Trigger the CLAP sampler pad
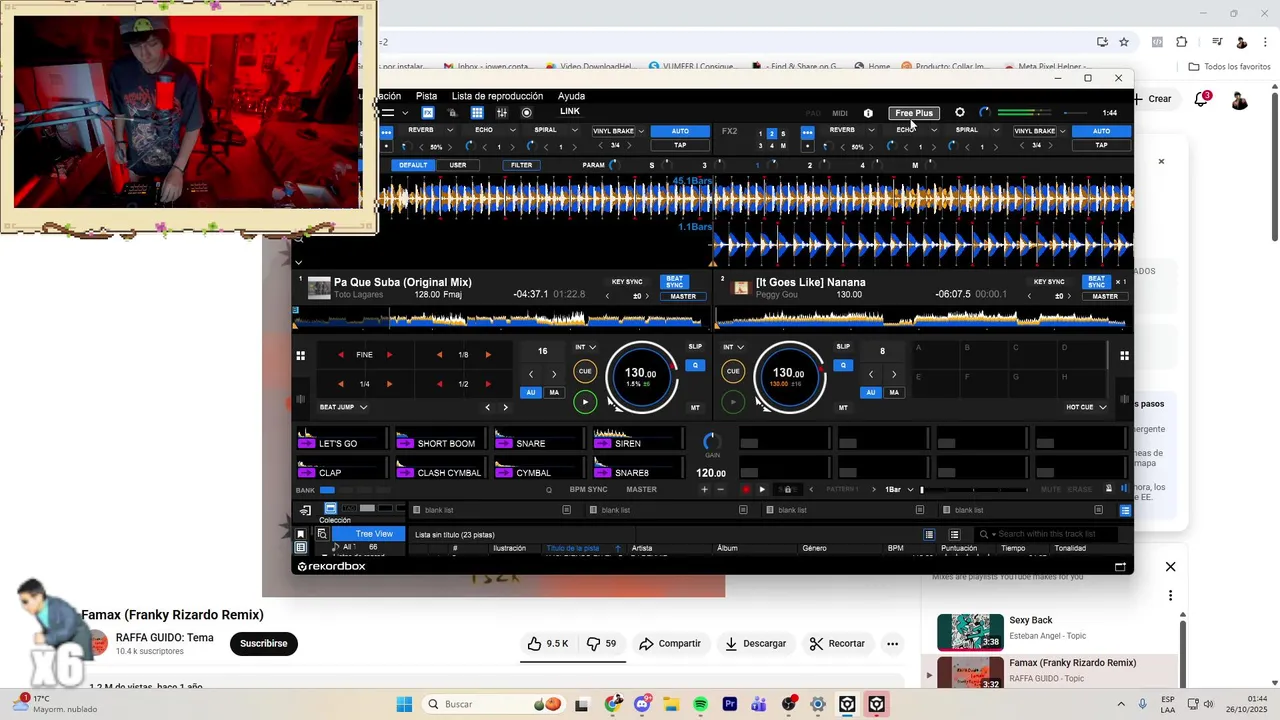Image resolution: width=1280 pixels, height=720 pixels. click(x=341, y=469)
